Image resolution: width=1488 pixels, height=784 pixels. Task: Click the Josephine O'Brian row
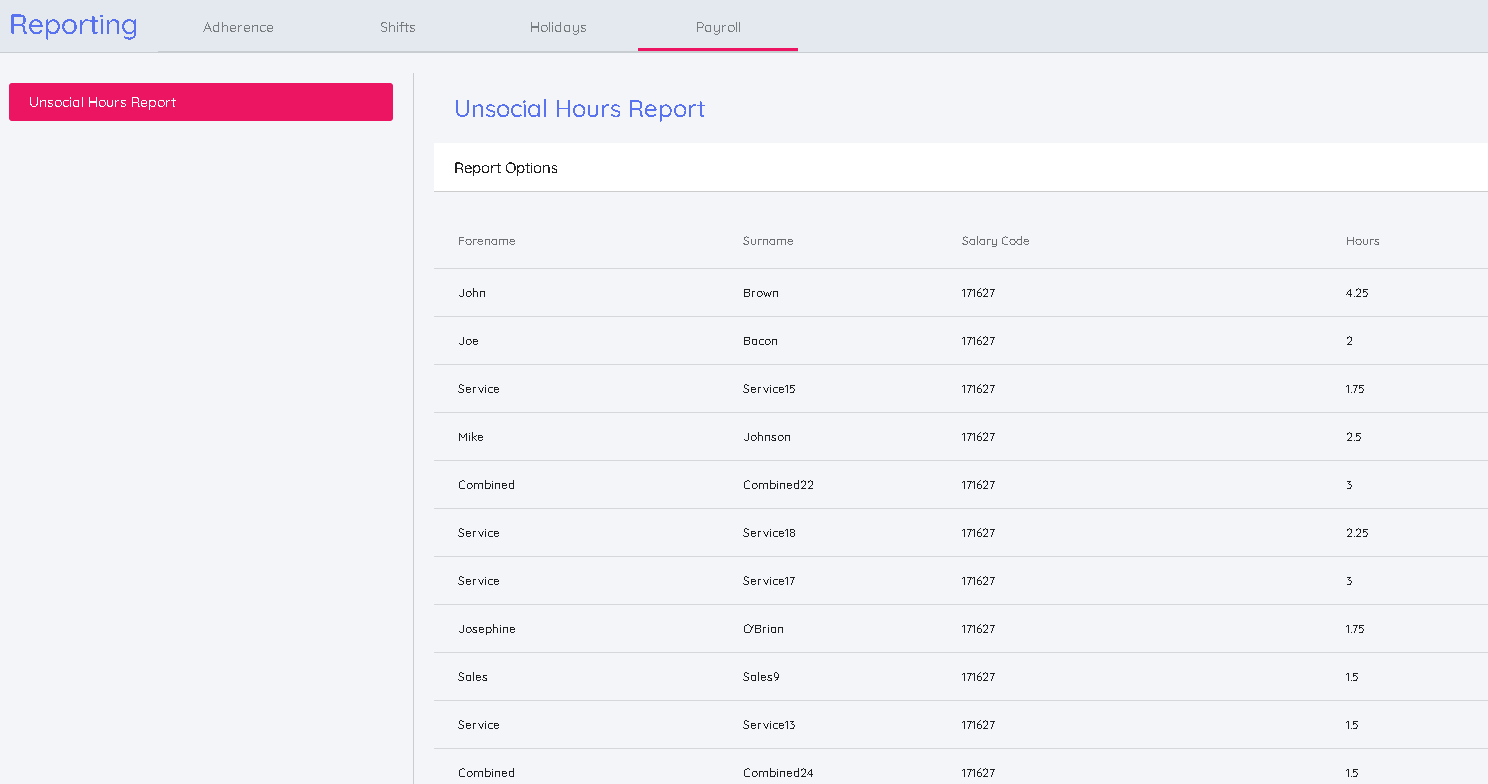pyautogui.click(x=487, y=629)
